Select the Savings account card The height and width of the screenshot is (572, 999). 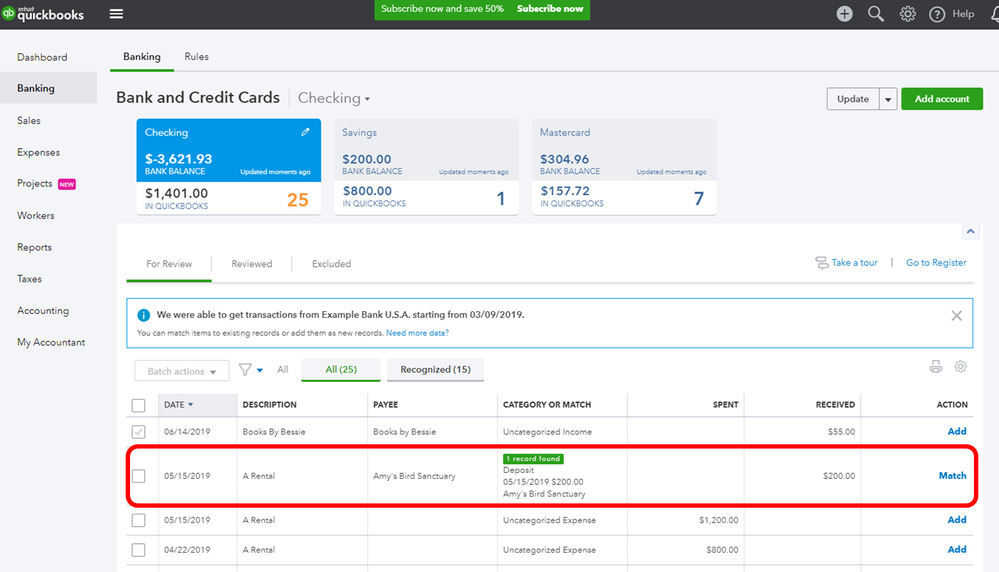426,167
